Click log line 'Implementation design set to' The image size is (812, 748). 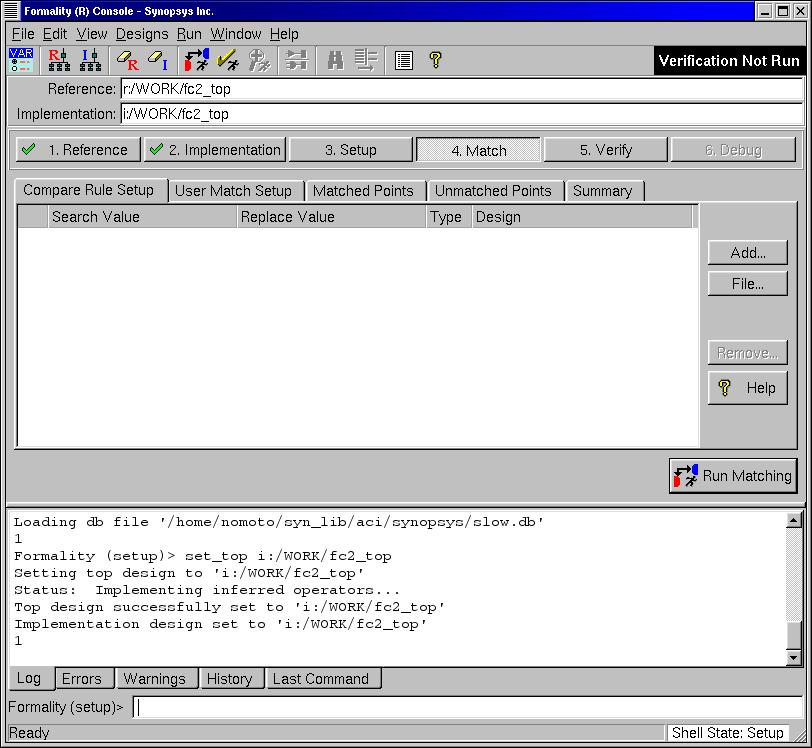click(x=220, y=624)
